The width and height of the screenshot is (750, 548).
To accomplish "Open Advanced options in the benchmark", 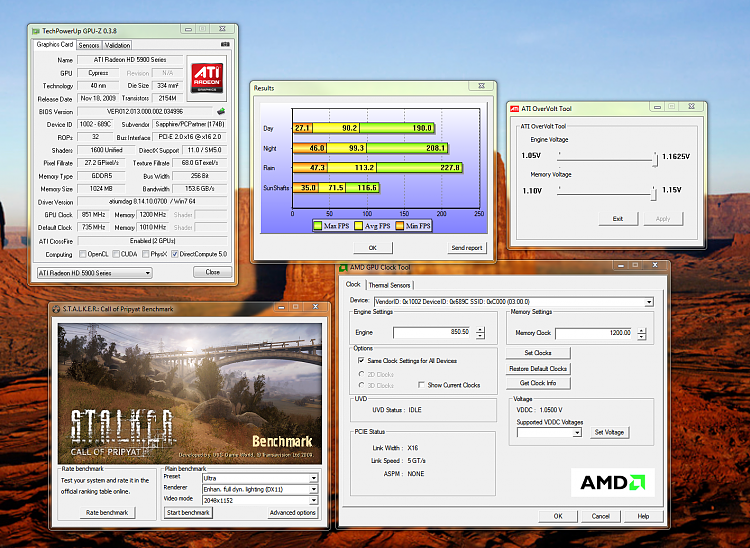I will click(293, 513).
